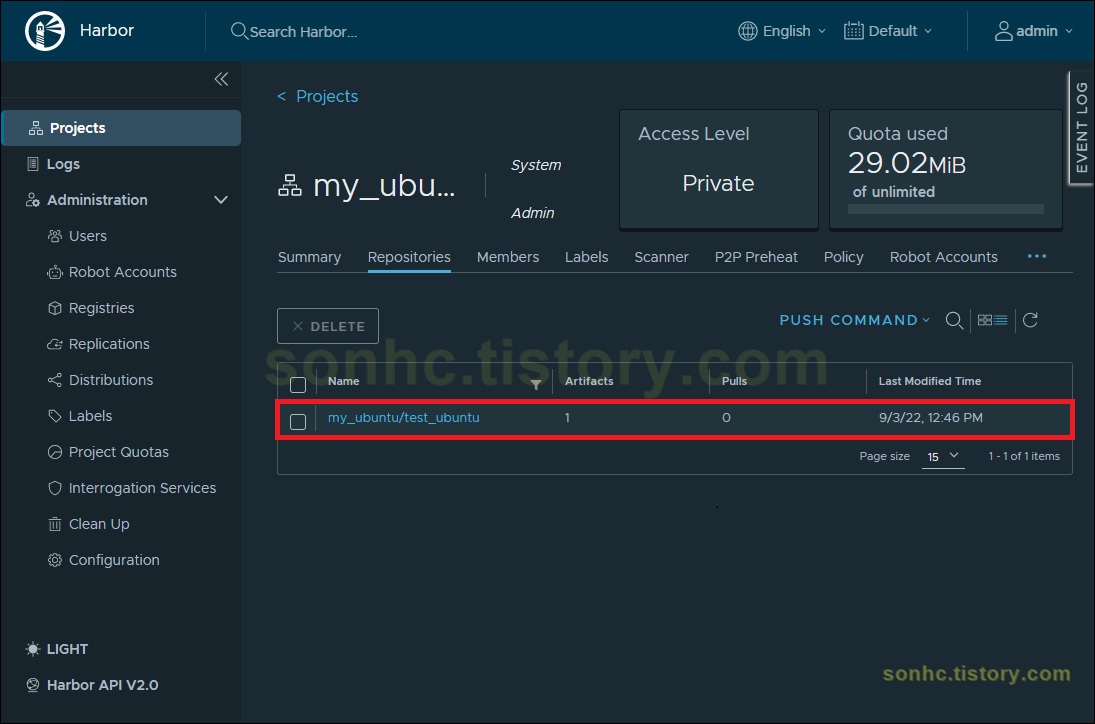Click the DELETE button

(328, 326)
